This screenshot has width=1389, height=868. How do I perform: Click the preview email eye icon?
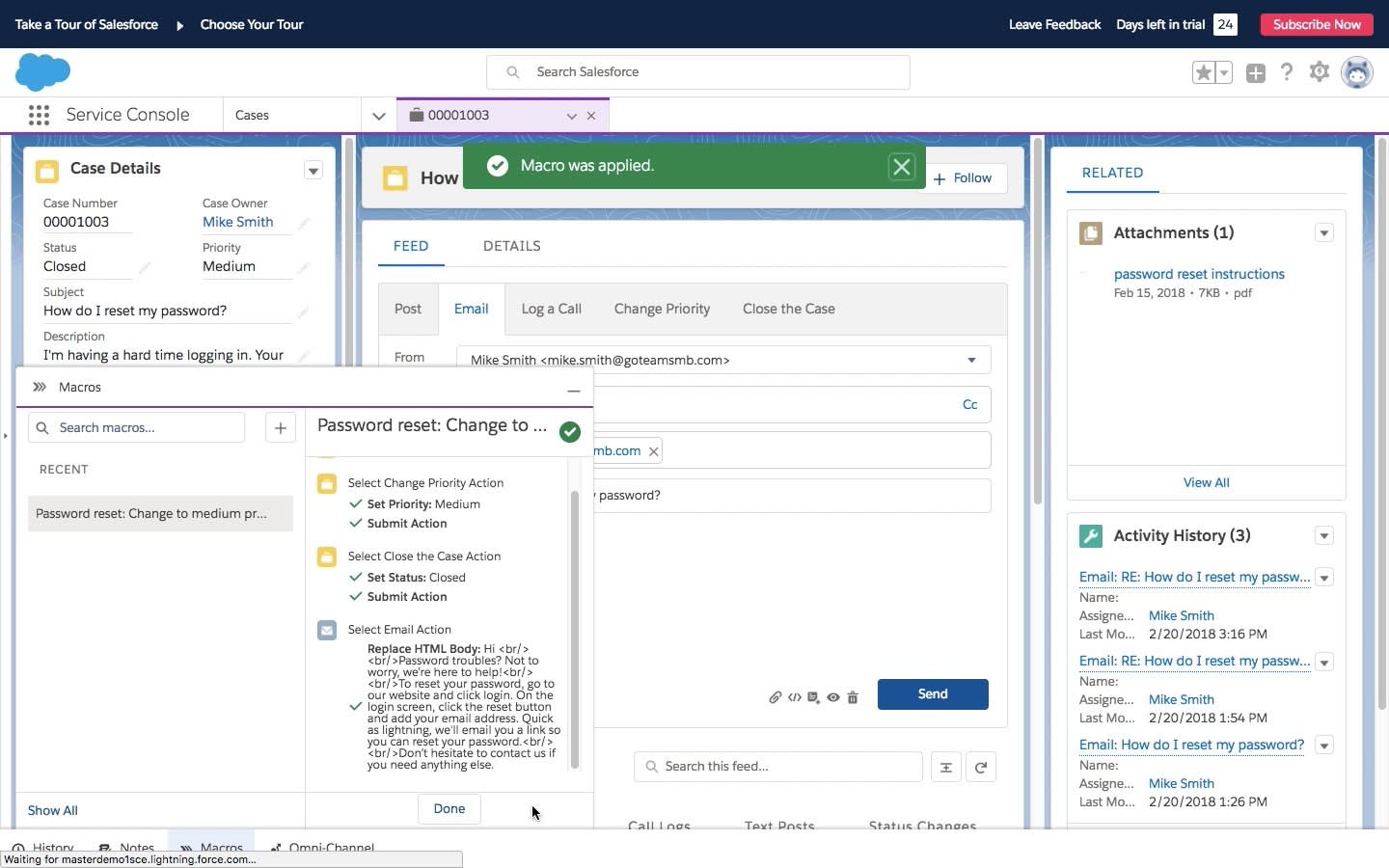[833, 697]
